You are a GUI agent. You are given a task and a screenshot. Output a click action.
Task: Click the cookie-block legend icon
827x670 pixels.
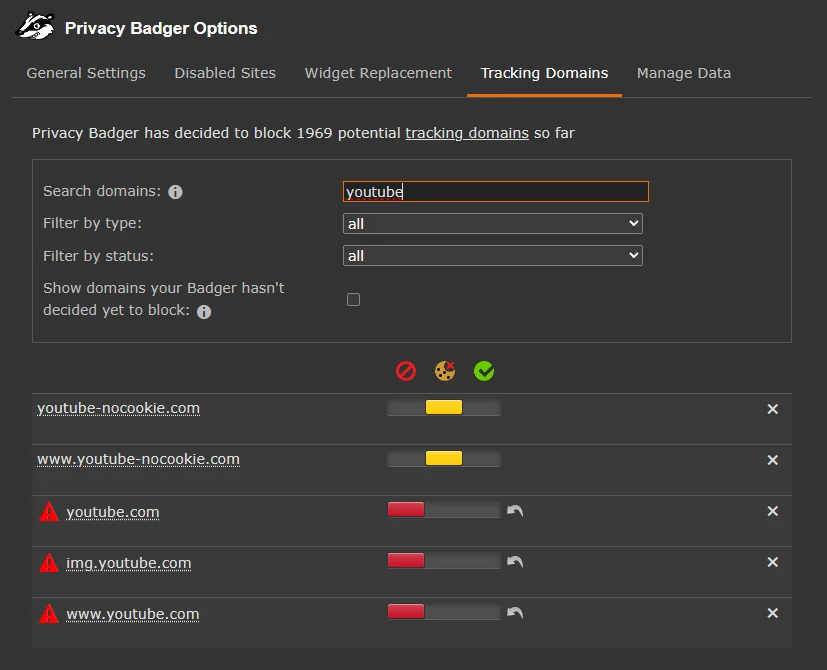point(445,371)
